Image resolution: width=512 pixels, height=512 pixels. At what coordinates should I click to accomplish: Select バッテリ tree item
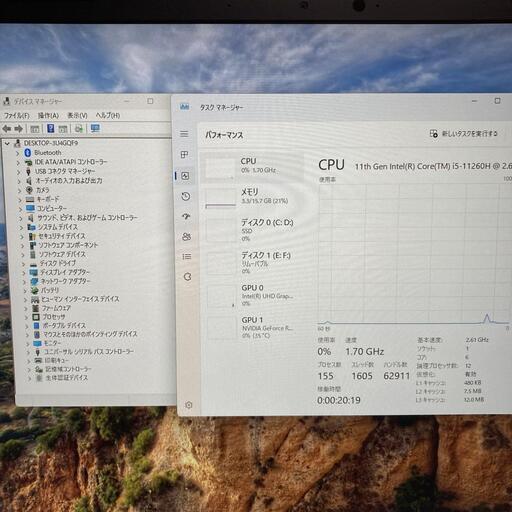(45, 291)
